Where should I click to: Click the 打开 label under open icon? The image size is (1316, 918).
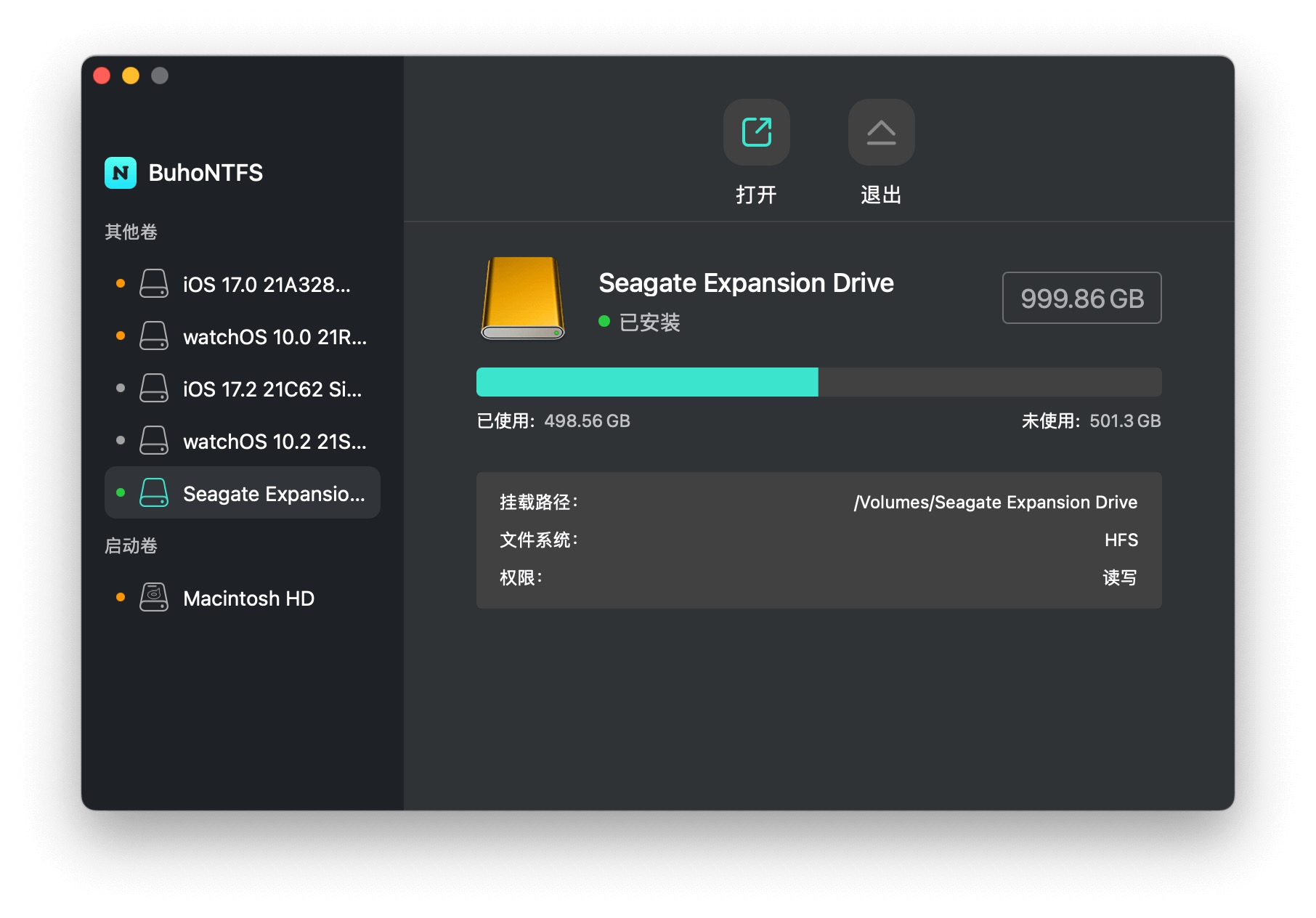click(756, 195)
